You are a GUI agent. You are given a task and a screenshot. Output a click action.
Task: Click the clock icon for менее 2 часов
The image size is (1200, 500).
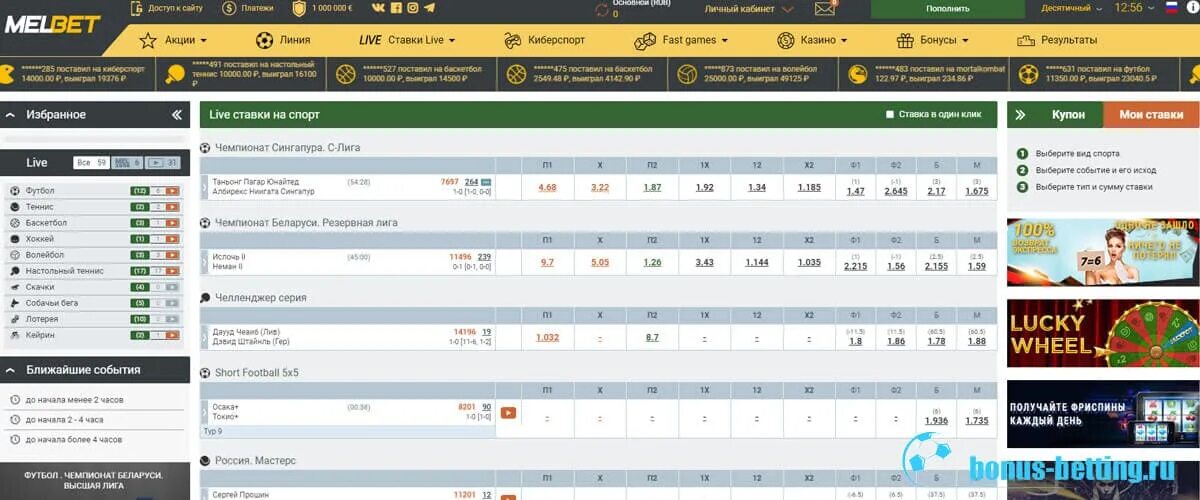tap(15, 399)
